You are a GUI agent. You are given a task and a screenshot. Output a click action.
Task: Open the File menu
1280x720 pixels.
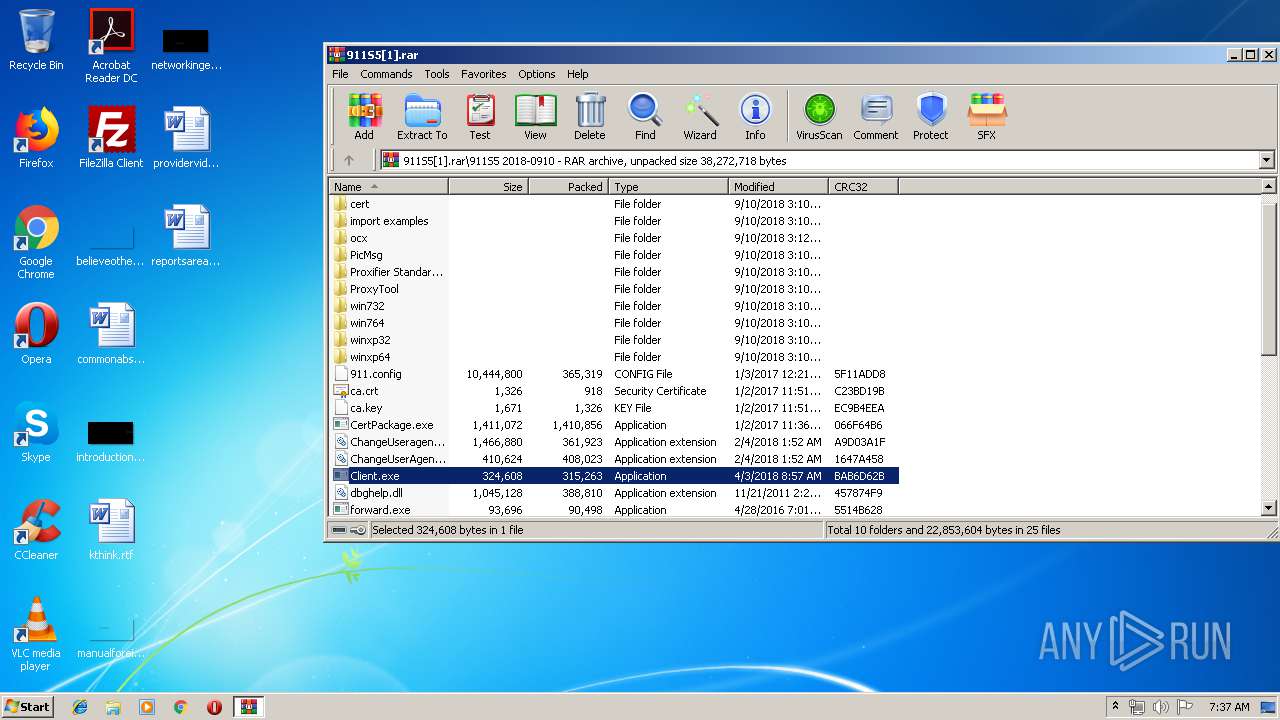(x=340, y=74)
